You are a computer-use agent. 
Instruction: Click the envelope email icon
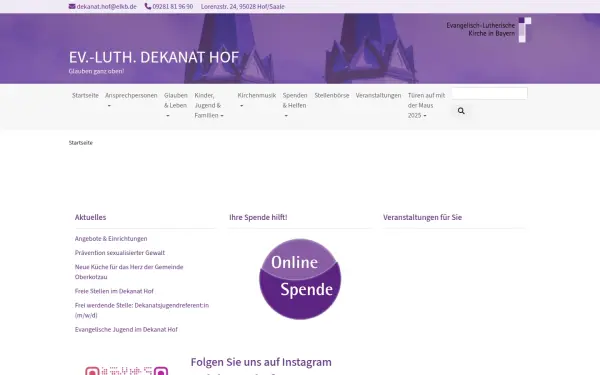(x=72, y=7)
